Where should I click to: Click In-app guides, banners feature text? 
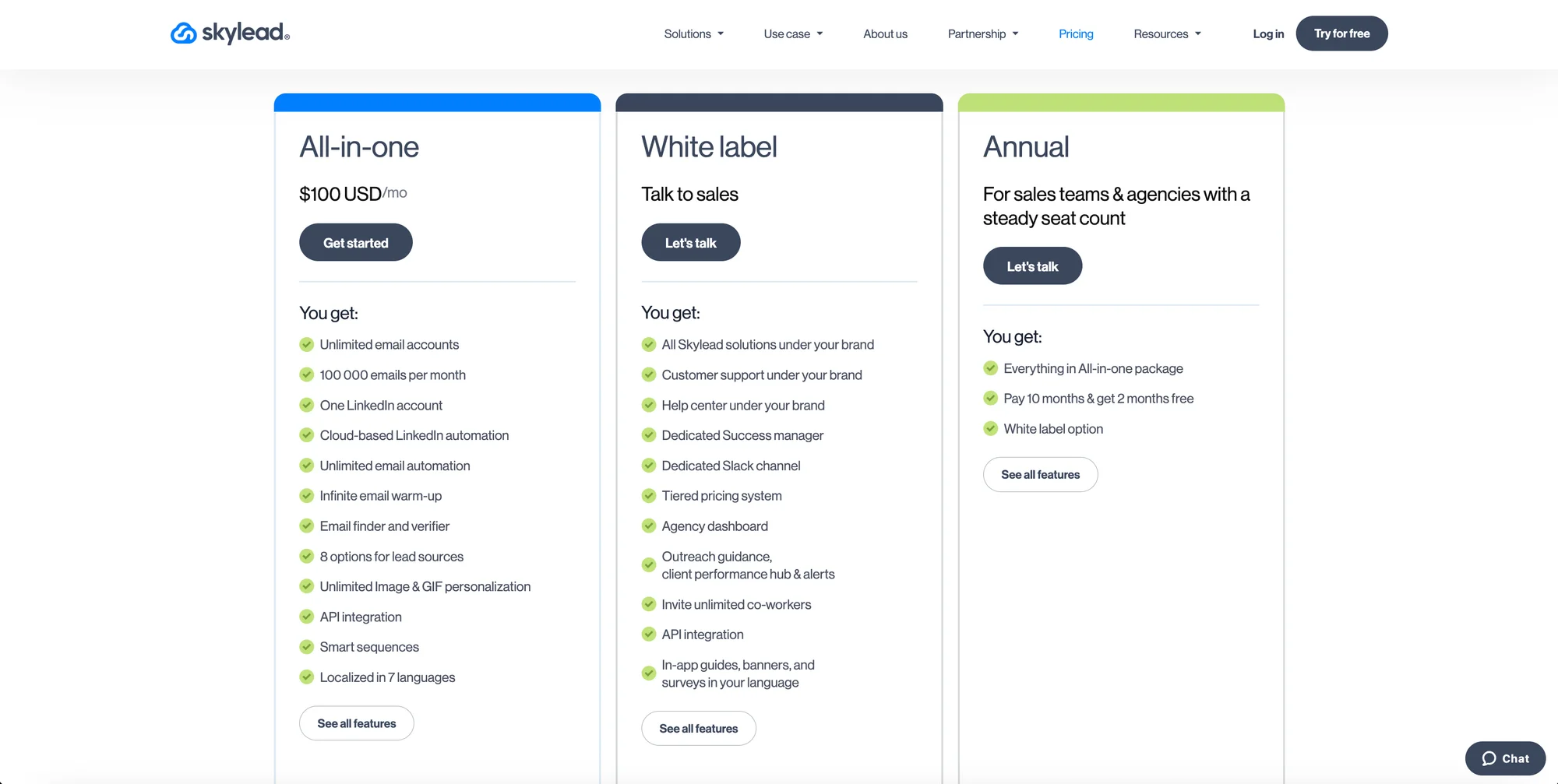738,673
